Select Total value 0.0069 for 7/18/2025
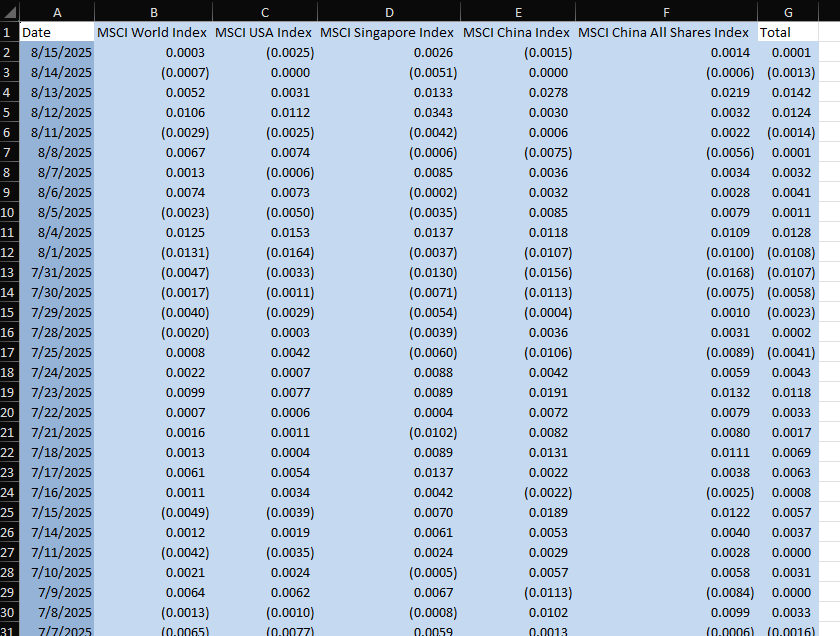The width and height of the screenshot is (840, 636). point(788,452)
